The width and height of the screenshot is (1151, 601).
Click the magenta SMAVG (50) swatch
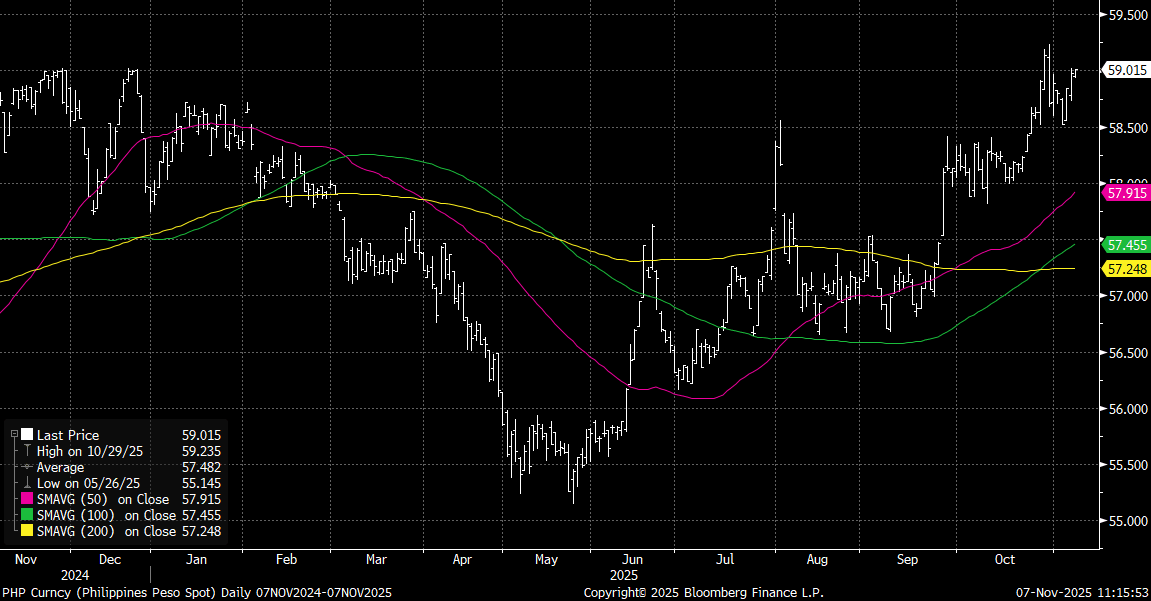click(27, 499)
